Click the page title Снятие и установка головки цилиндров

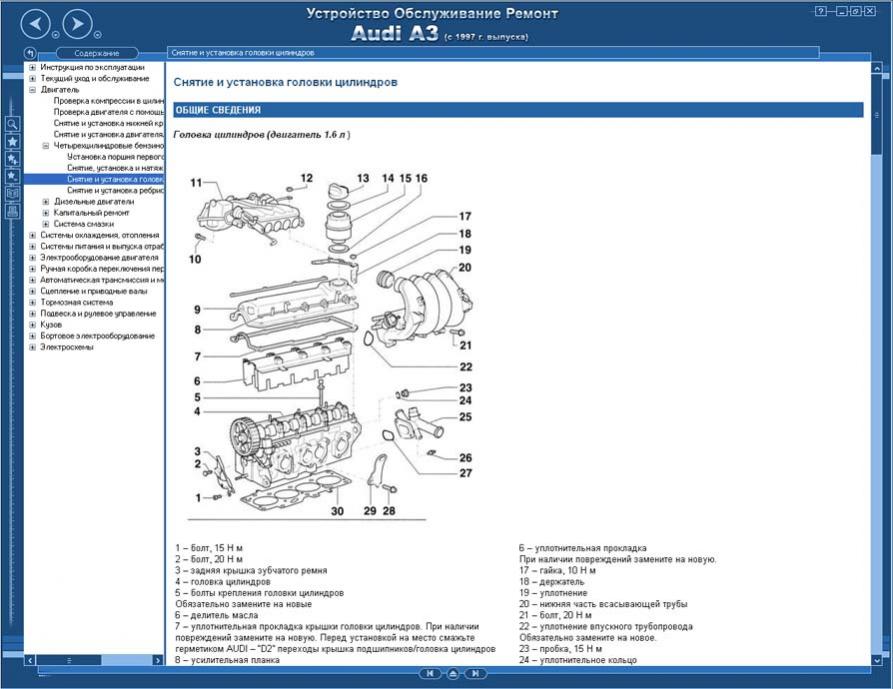click(285, 82)
